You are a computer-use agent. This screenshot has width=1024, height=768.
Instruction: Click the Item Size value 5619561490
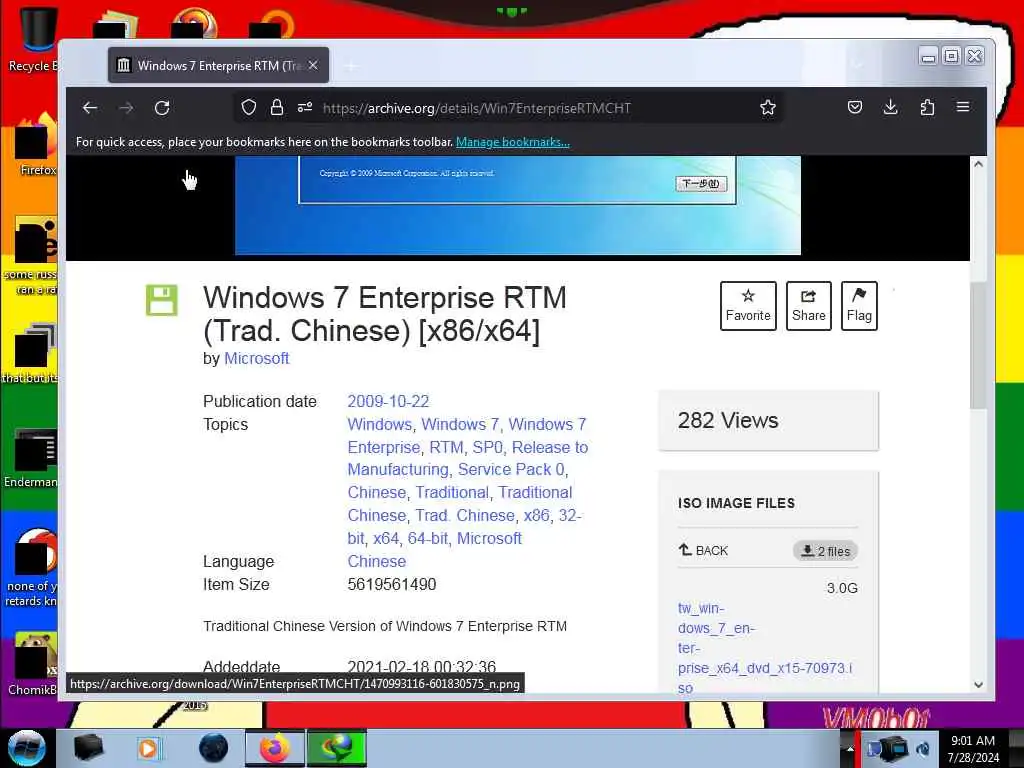click(x=392, y=584)
